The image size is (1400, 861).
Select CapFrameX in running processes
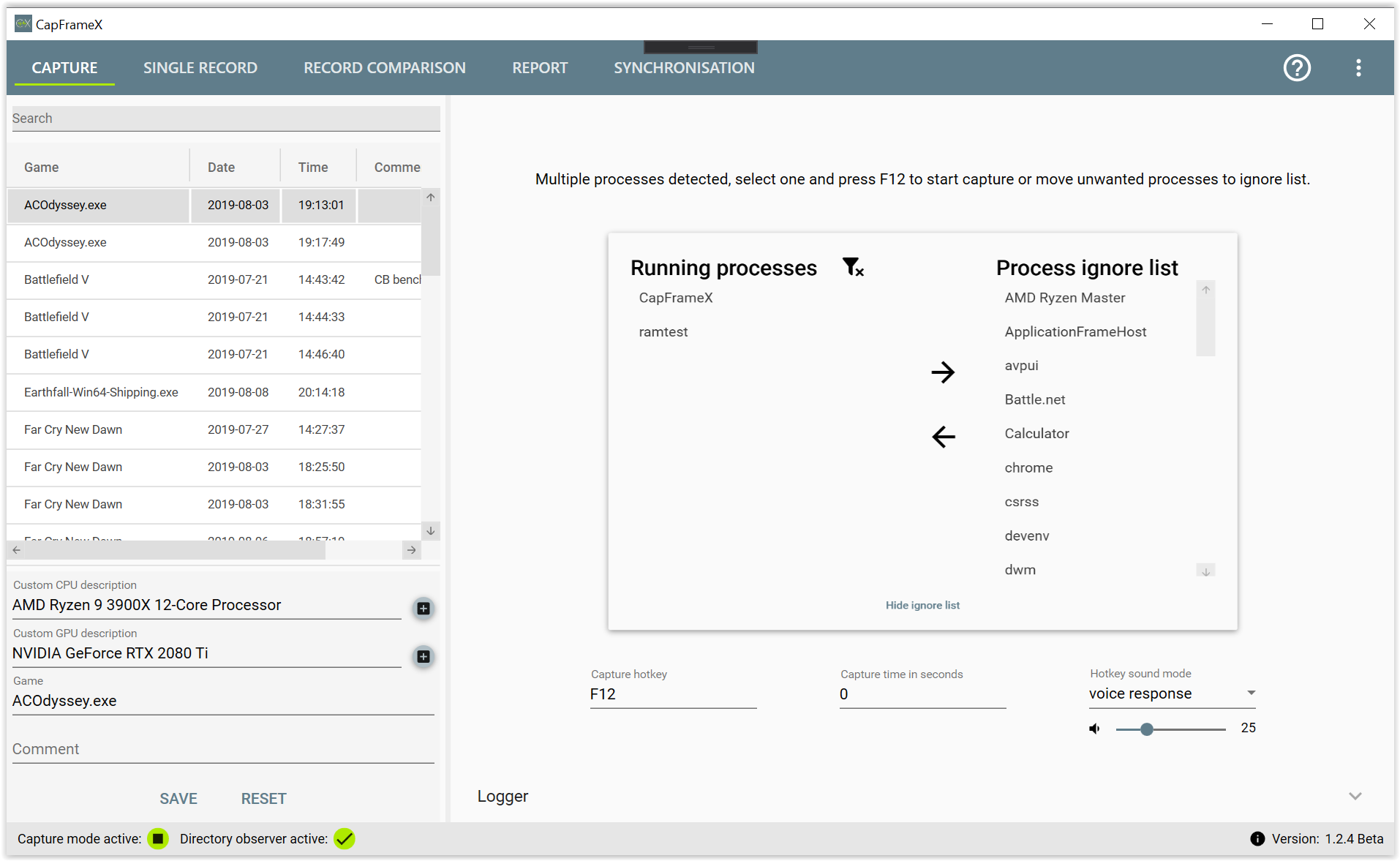676,298
